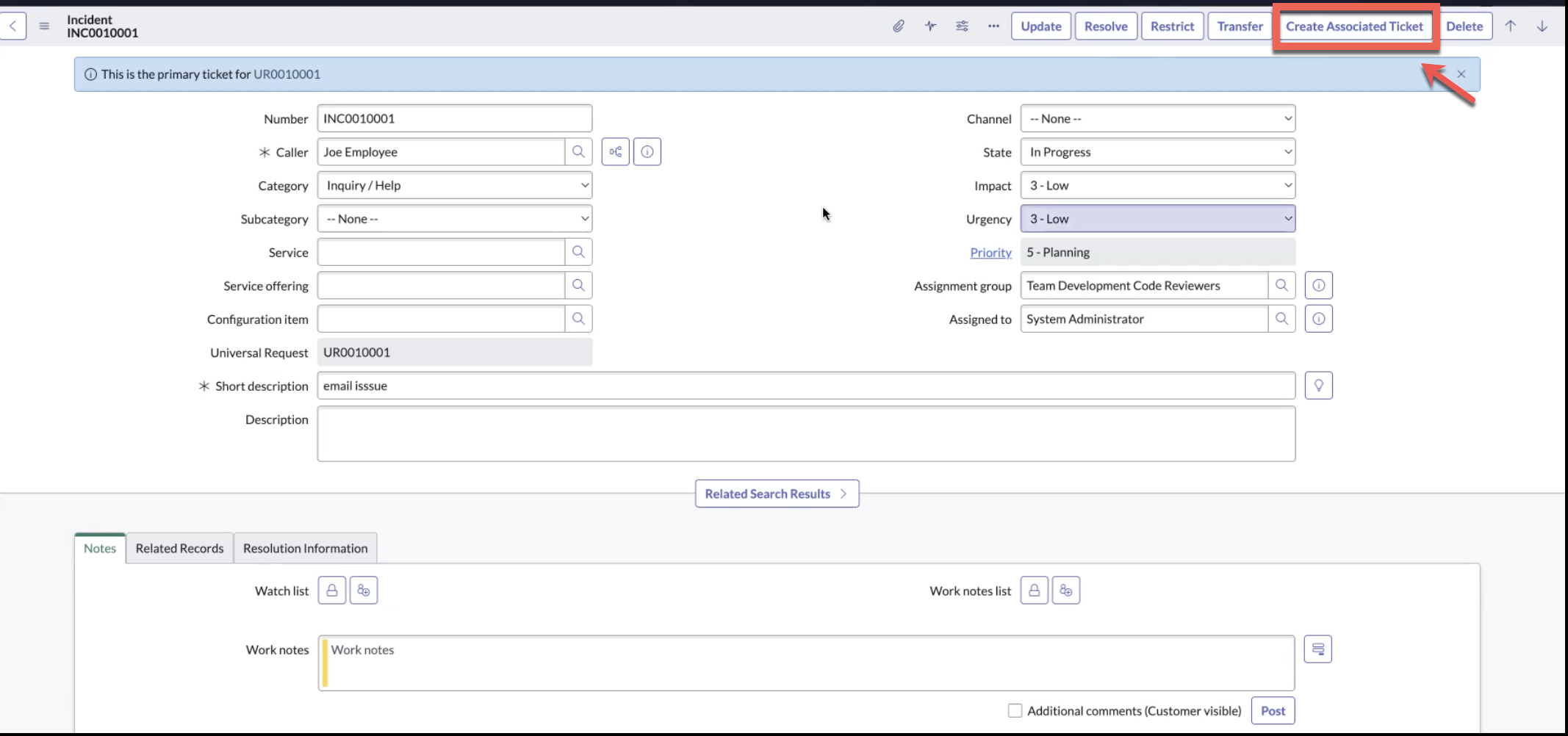Switch to the Related Records tab
The height and width of the screenshot is (736, 1568).
(179, 548)
